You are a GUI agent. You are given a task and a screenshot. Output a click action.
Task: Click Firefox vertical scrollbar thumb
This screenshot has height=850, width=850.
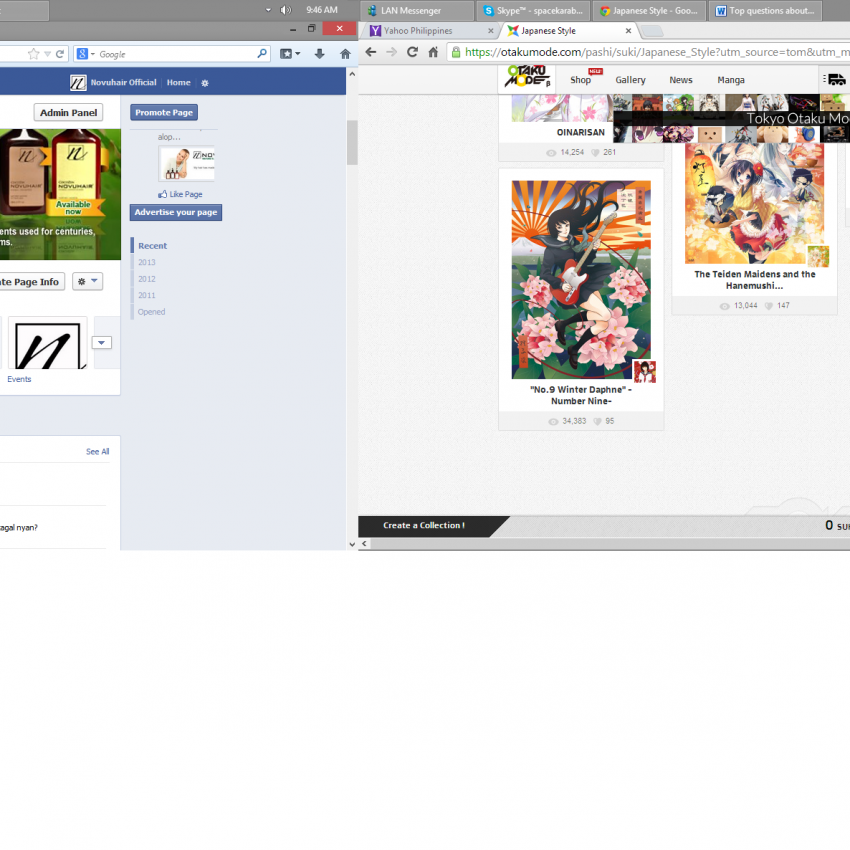tap(352, 142)
